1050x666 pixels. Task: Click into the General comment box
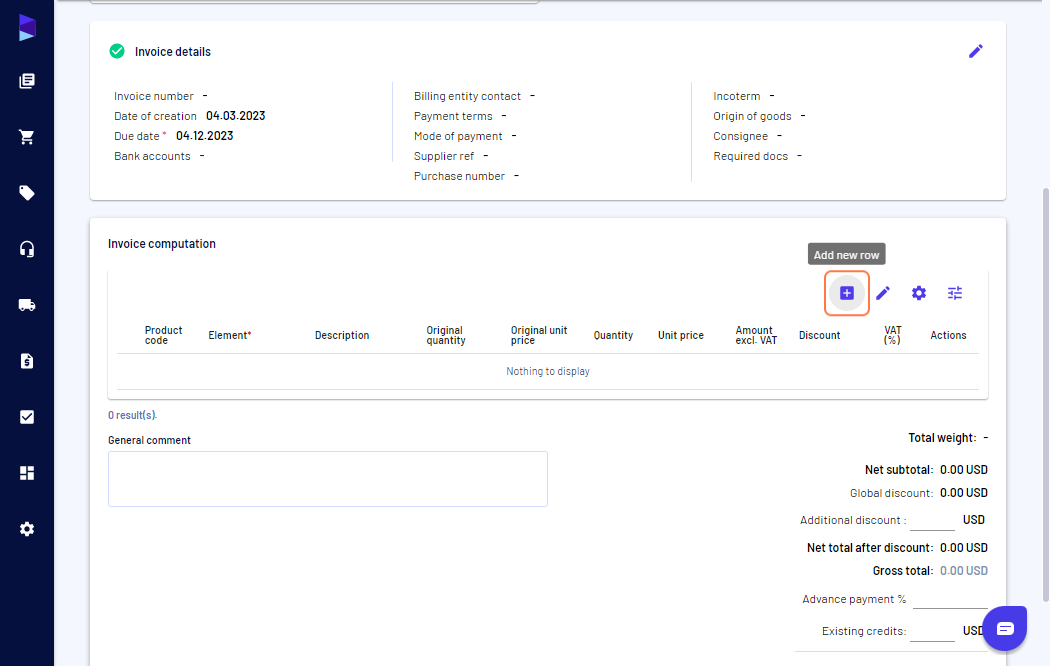point(327,479)
